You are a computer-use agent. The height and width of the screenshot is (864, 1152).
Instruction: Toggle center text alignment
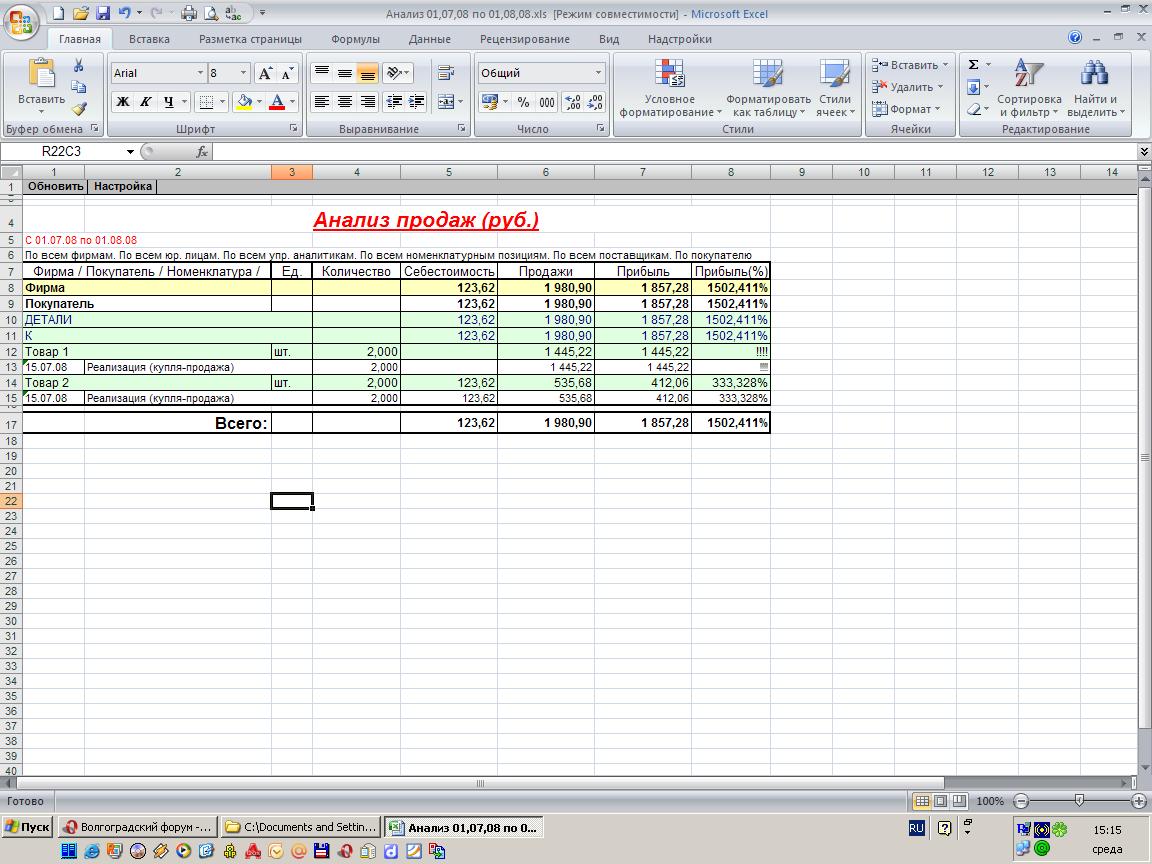345,101
